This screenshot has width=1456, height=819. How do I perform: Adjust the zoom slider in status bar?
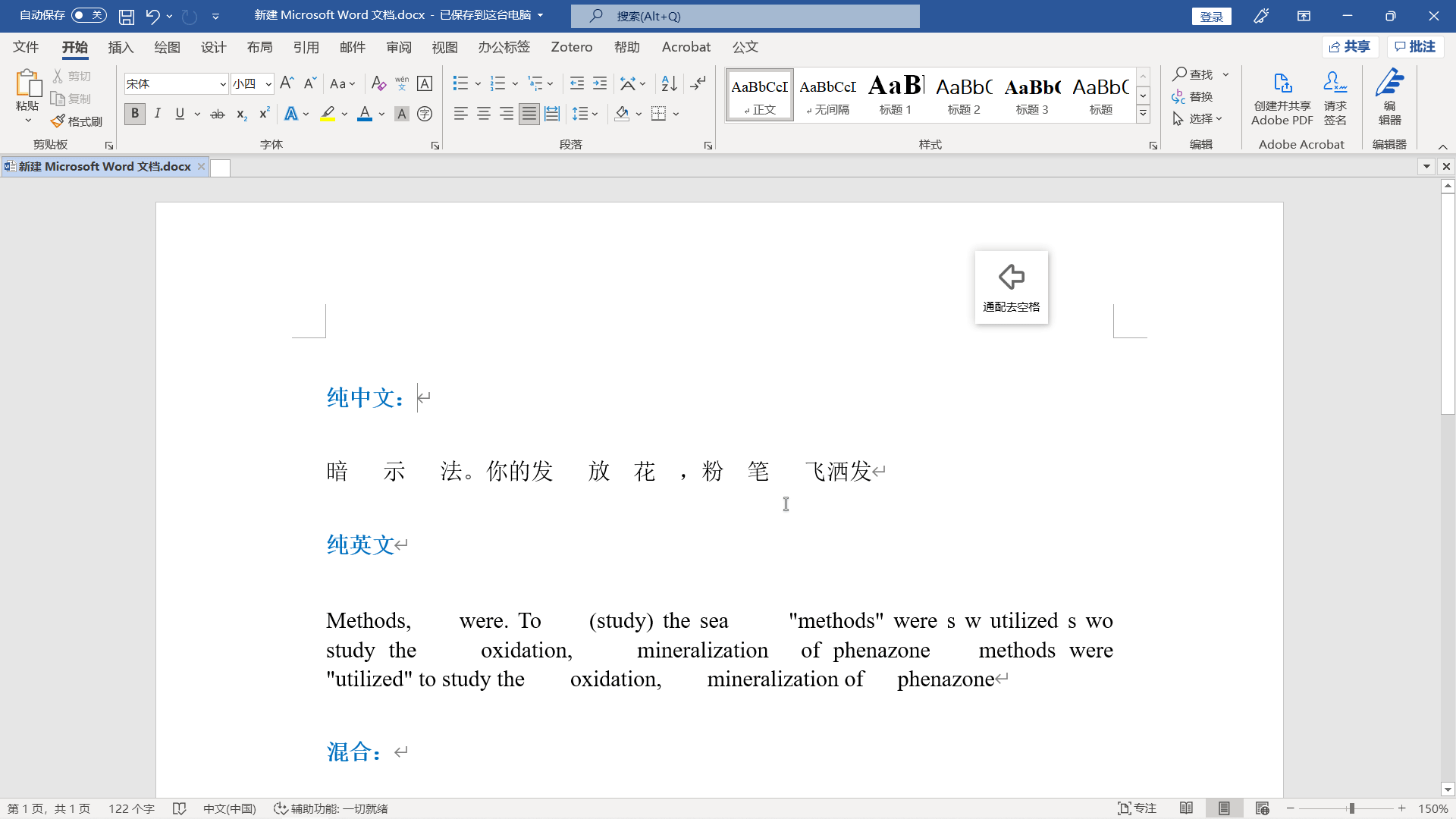click(1351, 808)
